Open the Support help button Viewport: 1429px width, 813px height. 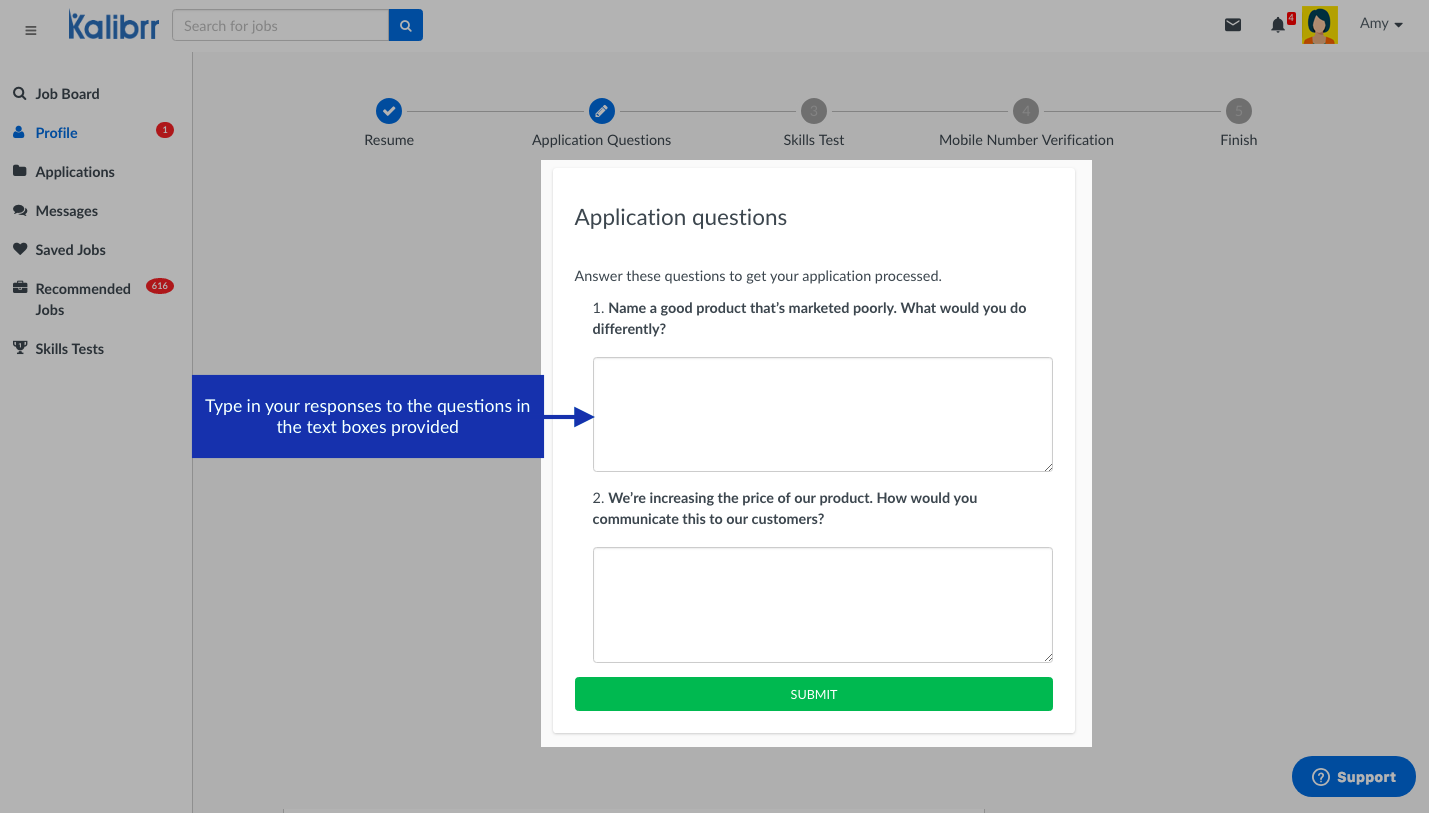[x=1353, y=777]
